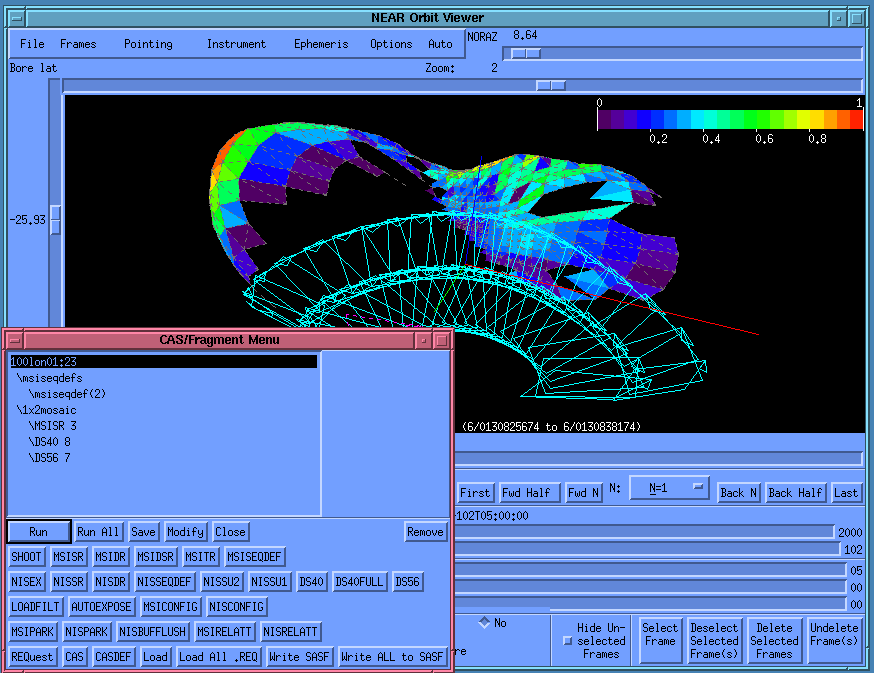Click the MSIDR command button
This screenshot has height=673, width=874.
tap(110, 556)
